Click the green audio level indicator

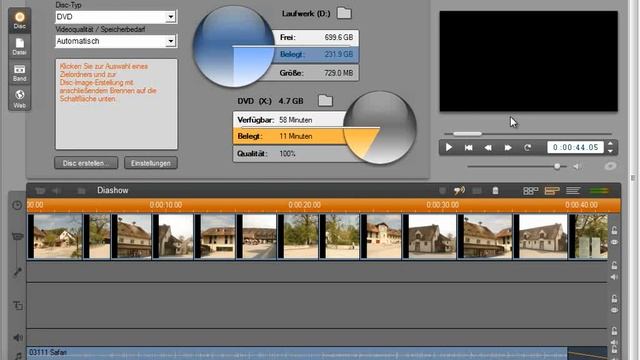point(599,191)
